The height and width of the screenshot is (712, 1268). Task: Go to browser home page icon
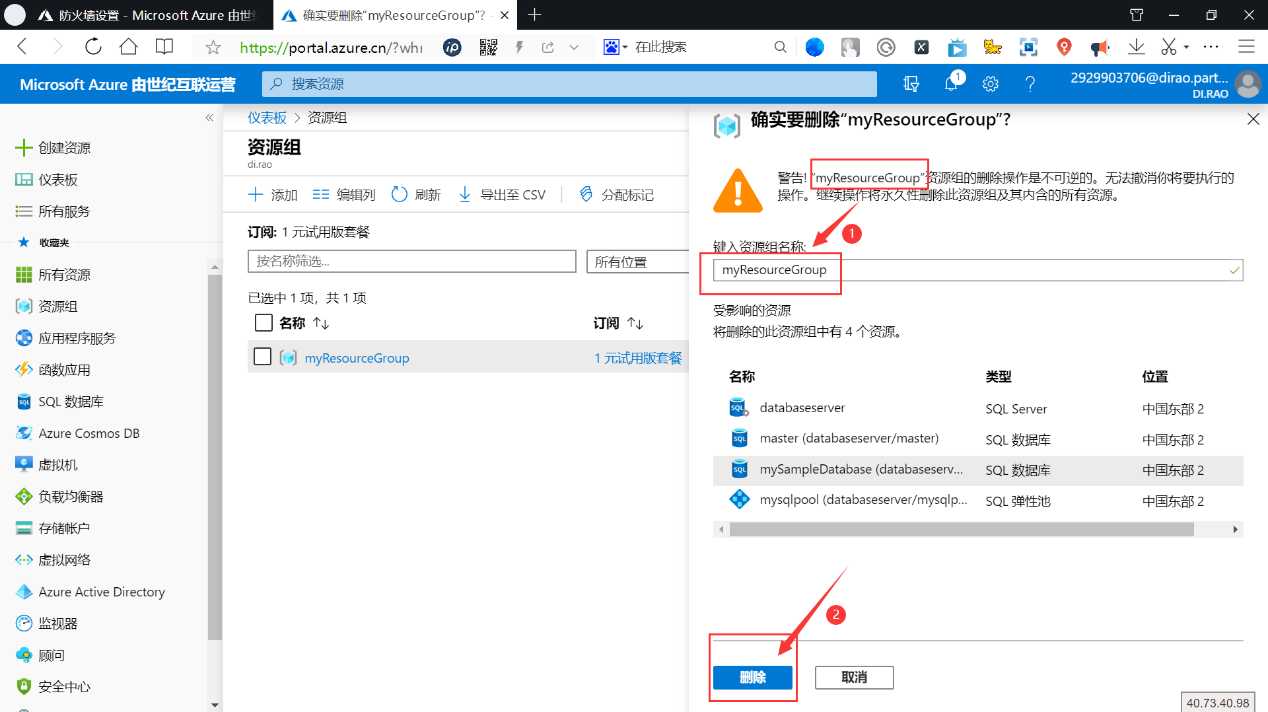pos(128,46)
